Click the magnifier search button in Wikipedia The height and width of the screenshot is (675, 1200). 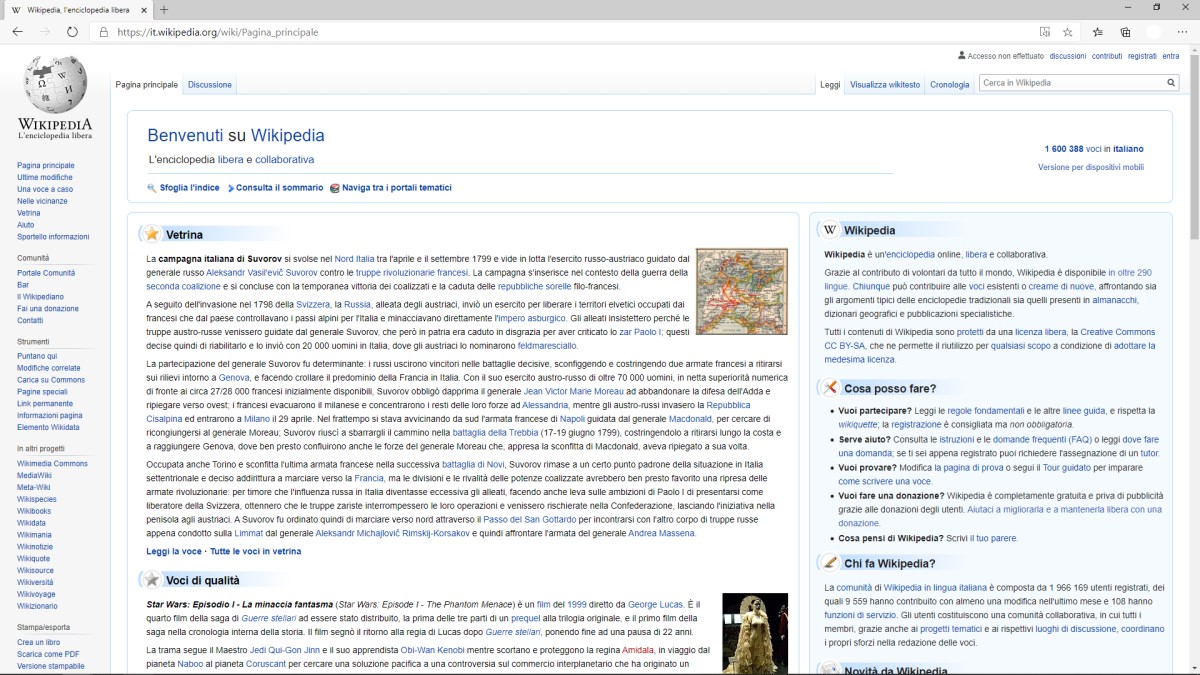point(1171,83)
